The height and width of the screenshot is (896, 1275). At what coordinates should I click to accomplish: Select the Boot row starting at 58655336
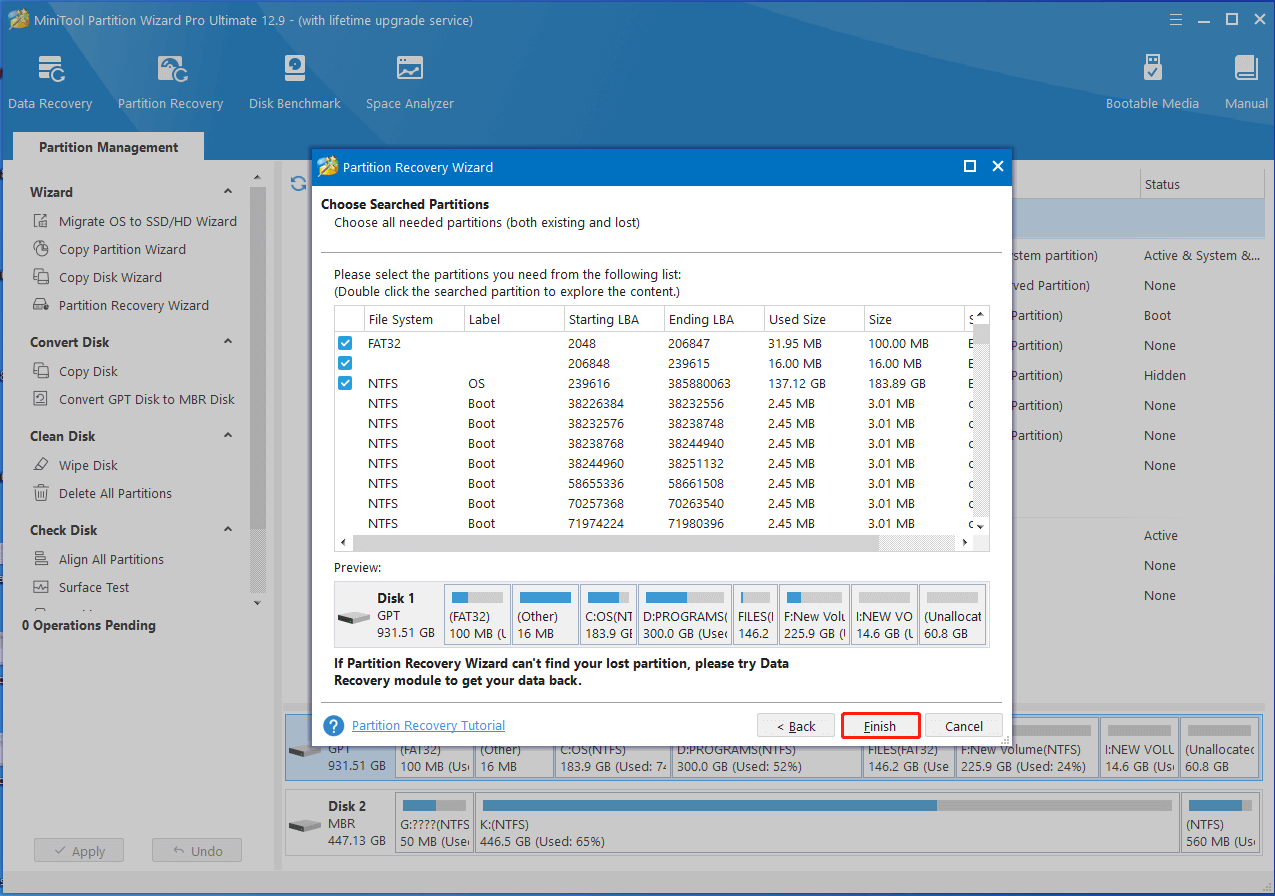(654, 483)
